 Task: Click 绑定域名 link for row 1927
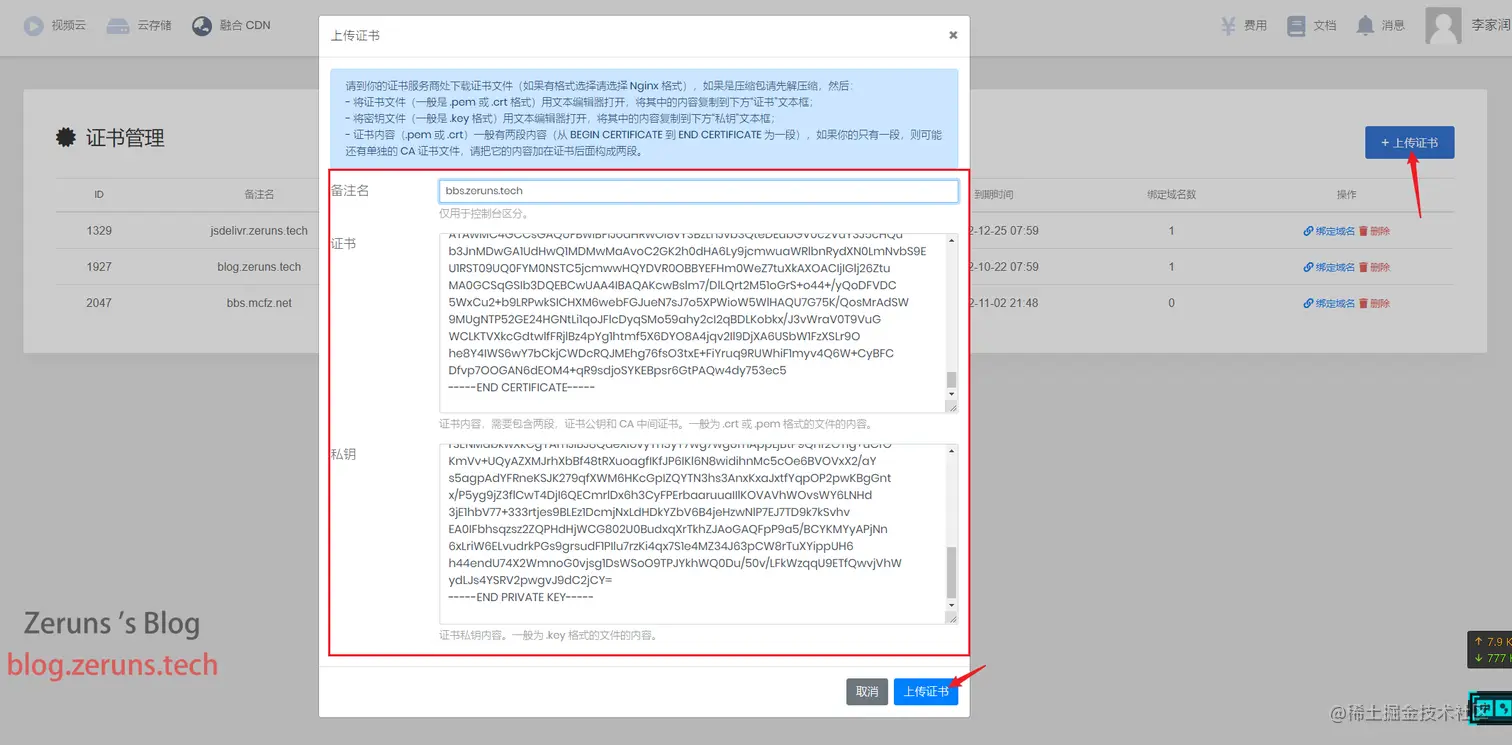pos(1329,267)
